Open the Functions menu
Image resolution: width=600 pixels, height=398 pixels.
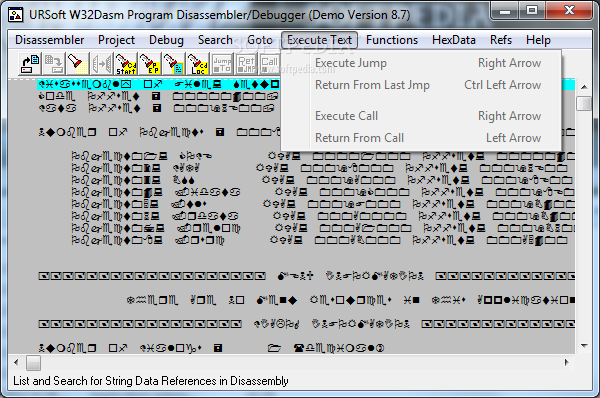coord(392,40)
